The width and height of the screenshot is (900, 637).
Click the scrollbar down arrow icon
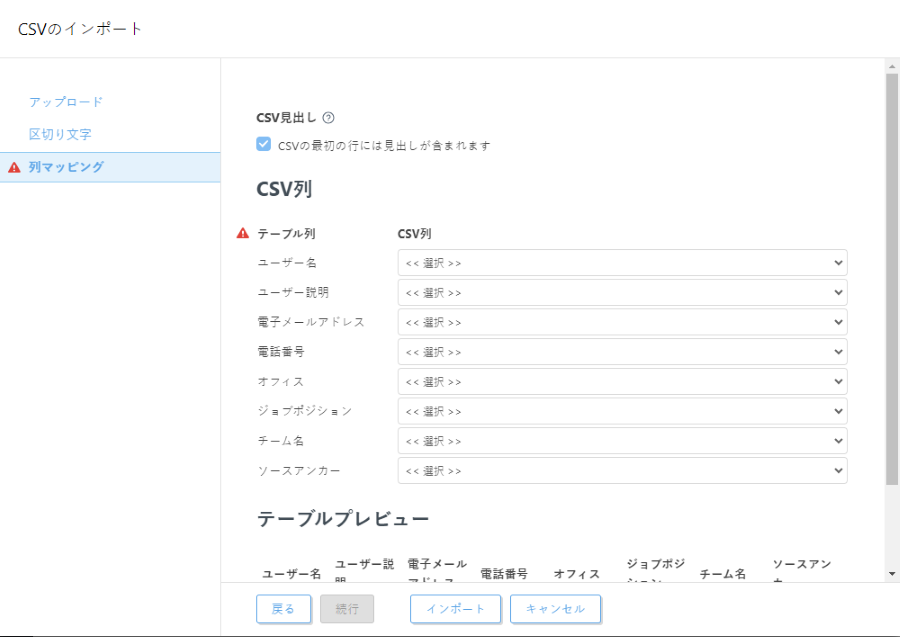(891, 574)
